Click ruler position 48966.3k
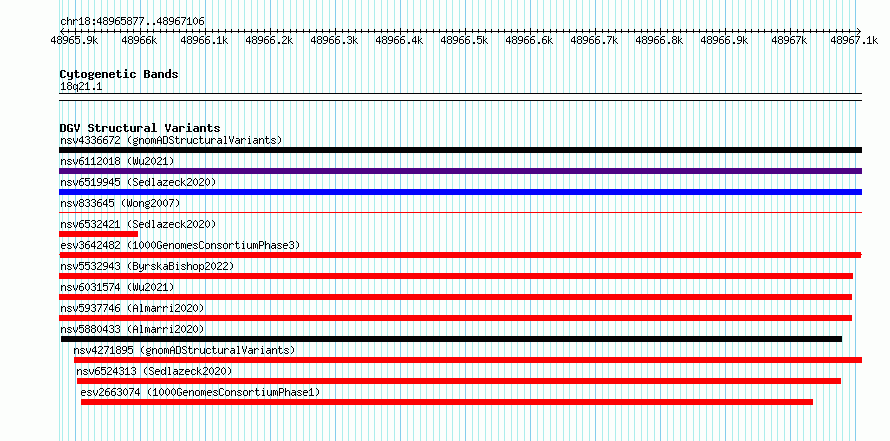 pos(334,40)
